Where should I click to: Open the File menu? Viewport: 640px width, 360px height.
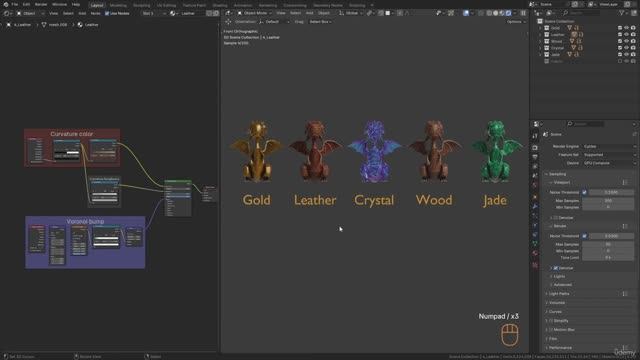pyautogui.click(x=15, y=4)
